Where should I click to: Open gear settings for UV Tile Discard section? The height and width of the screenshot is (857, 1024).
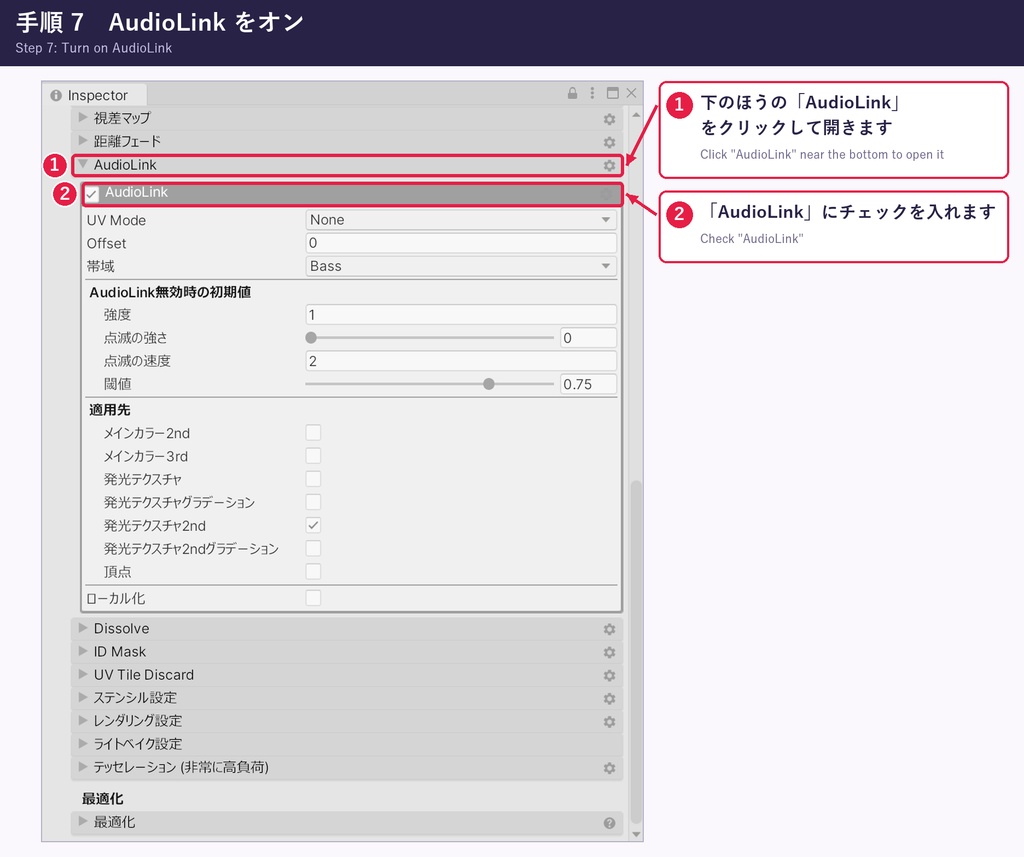609,675
